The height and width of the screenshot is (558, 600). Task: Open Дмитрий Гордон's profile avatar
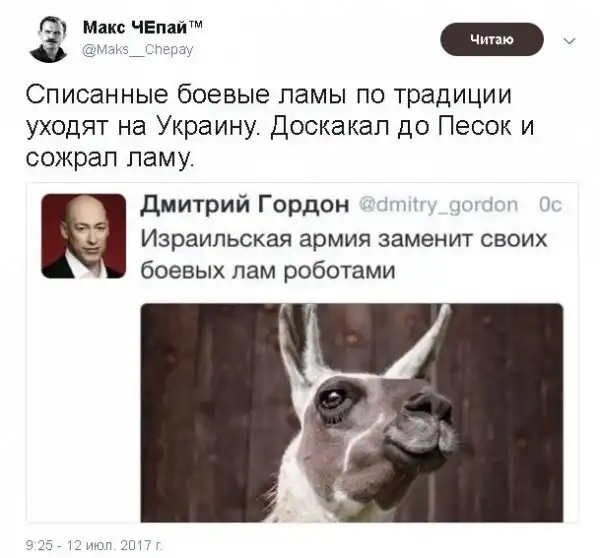tap(83, 236)
